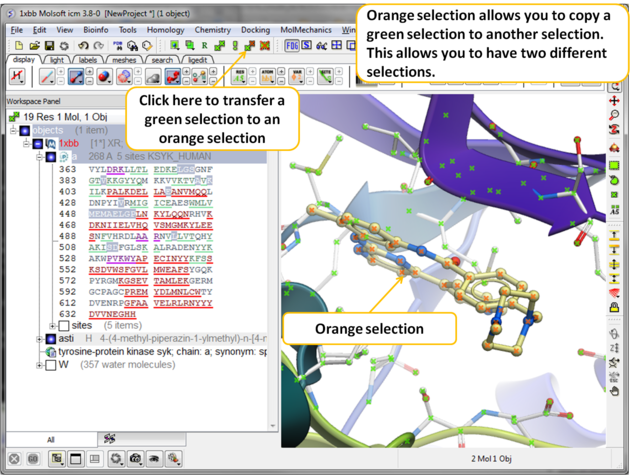Click the All tab below the workspace
This screenshot has height=475, width=630.
click(x=49, y=439)
